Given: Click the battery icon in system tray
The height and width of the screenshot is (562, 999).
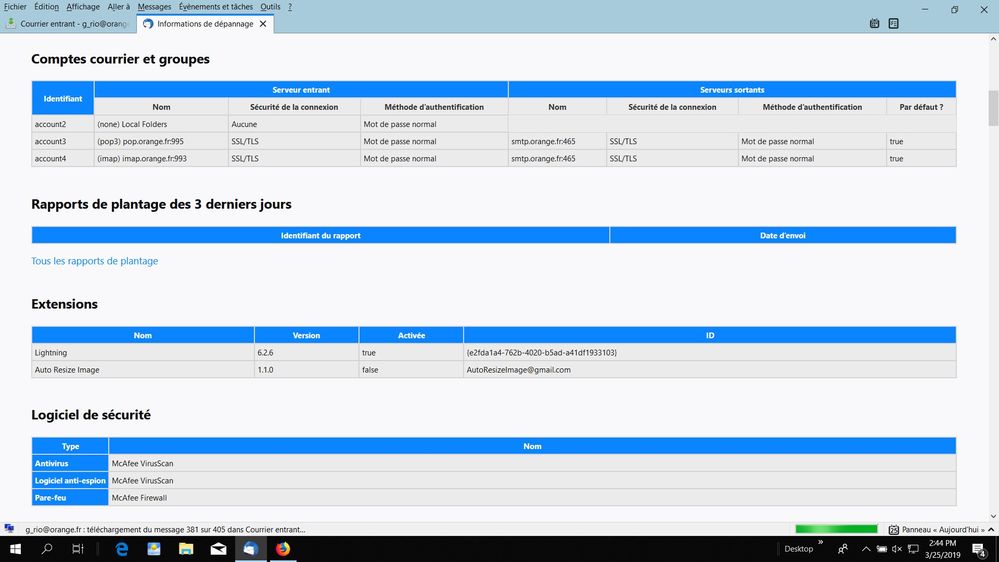Looking at the screenshot, I should 882,549.
